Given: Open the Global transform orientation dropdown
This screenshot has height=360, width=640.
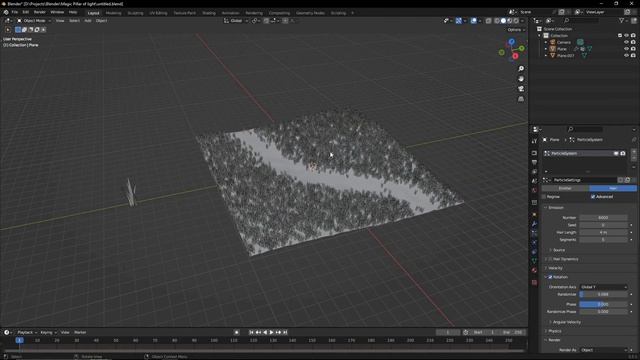Looking at the screenshot, I should [236, 21].
